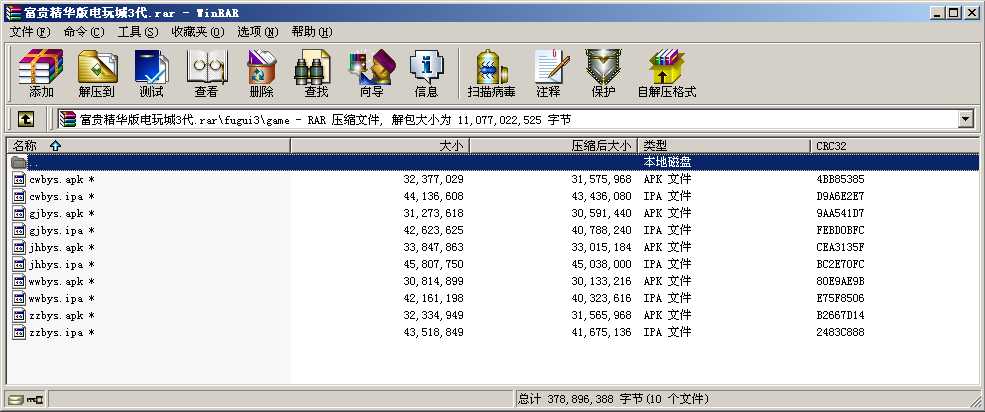Click the CRC32 value 80E9AE9B
985x412 pixels.
840,281
